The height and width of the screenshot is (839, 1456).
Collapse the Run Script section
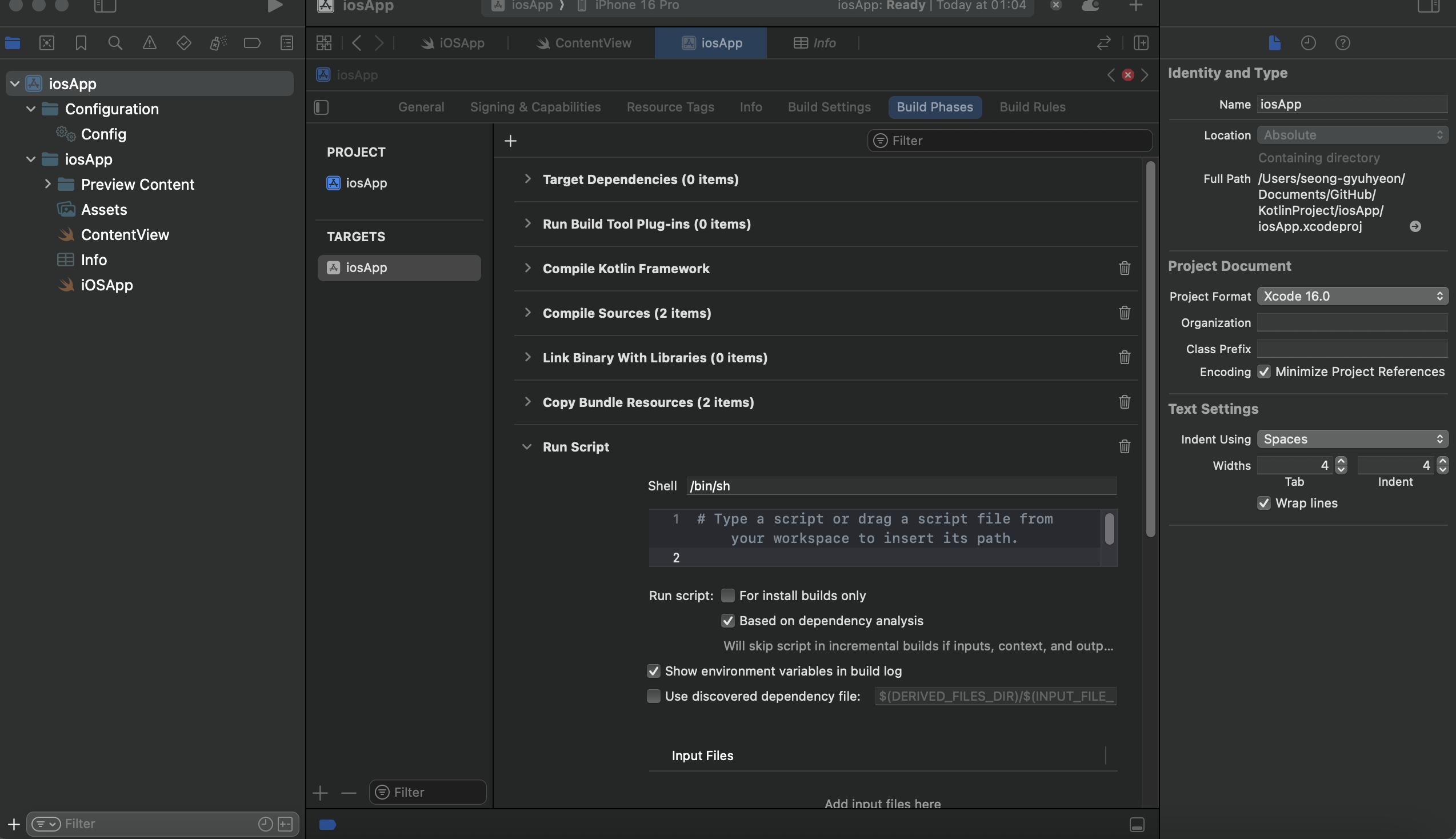tap(526, 447)
